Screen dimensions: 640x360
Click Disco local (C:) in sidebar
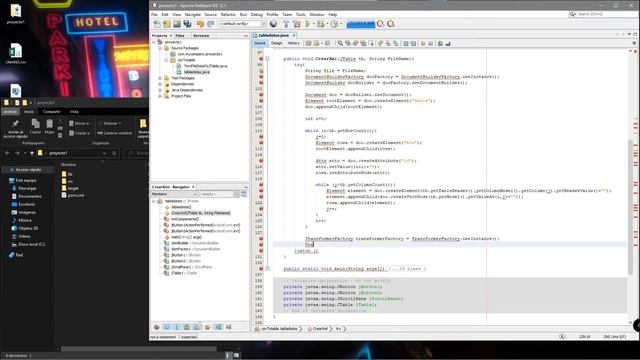(x=28, y=244)
